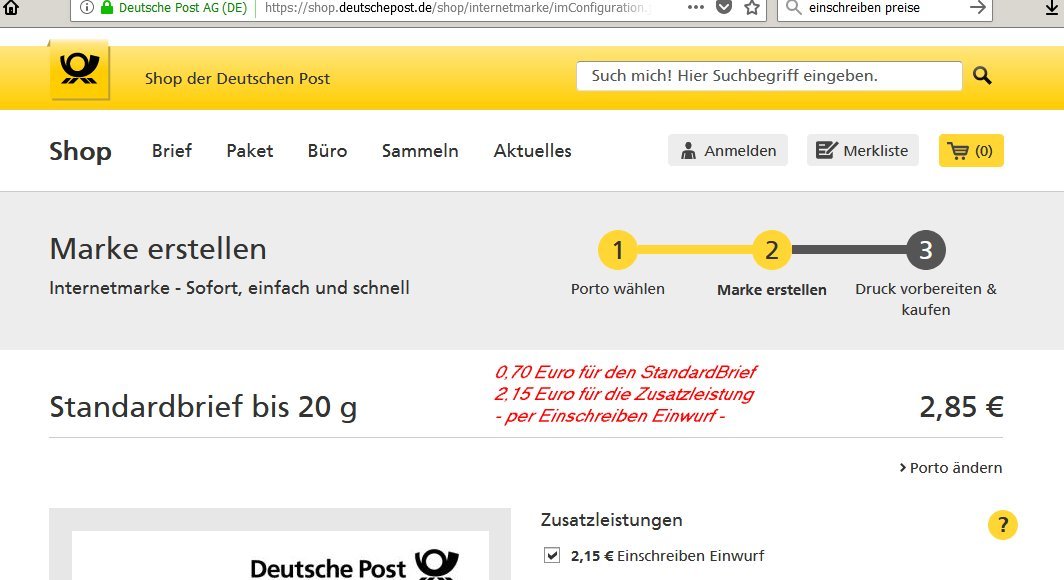The width and height of the screenshot is (1064, 580).
Task: Go back to step 1 Porto wählen
Action: point(617,250)
